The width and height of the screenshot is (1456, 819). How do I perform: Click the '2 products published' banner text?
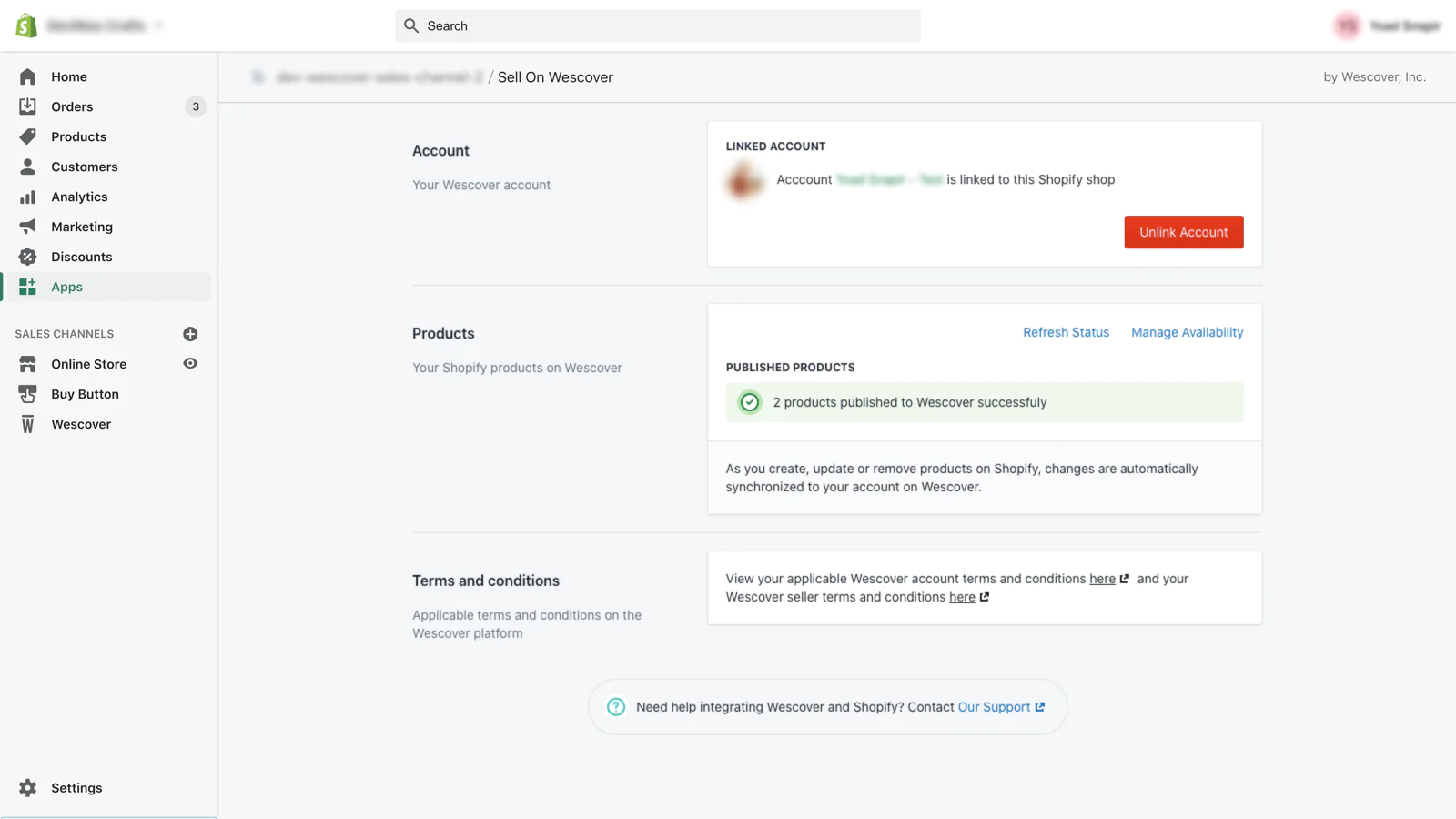pos(910,402)
